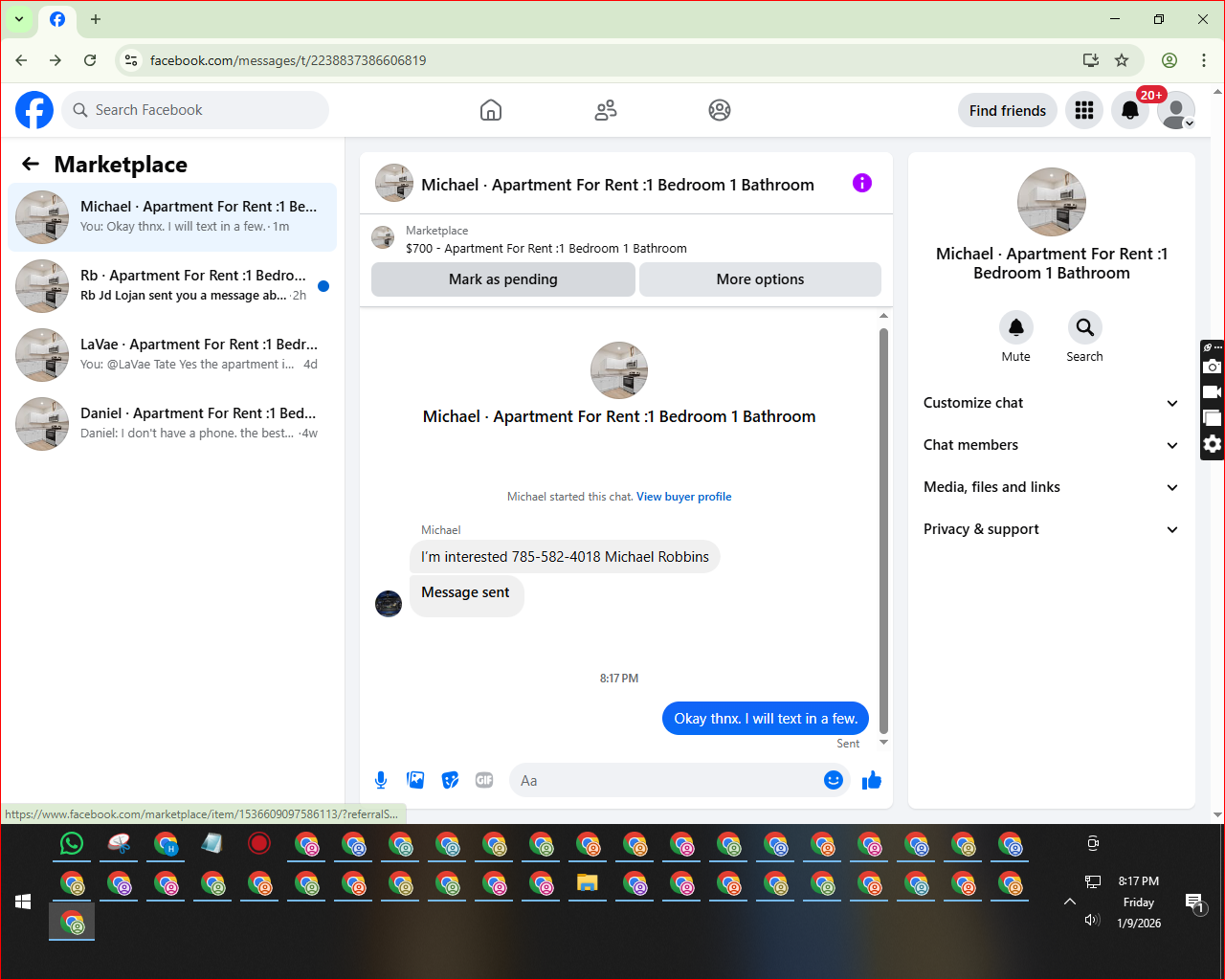Expand the Chat members section
Image resolution: width=1225 pixels, height=980 pixels.
click(1051, 445)
